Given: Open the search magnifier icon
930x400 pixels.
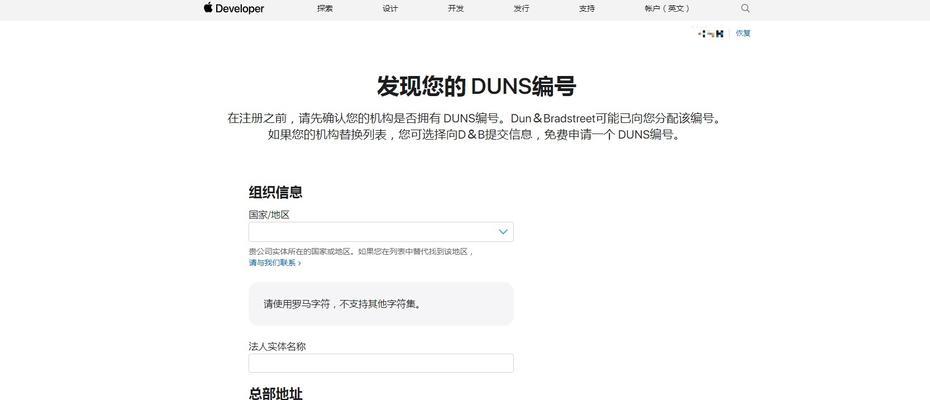Looking at the screenshot, I should click(746, 8).
